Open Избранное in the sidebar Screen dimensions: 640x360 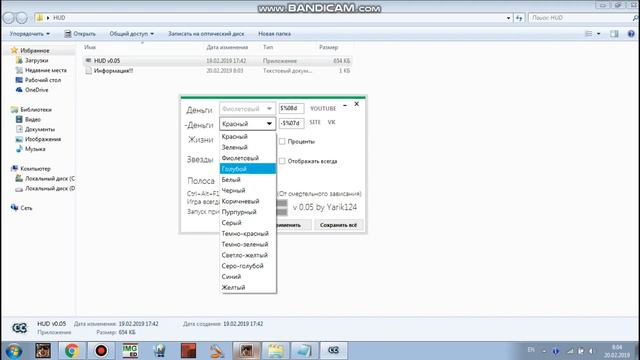35,51
